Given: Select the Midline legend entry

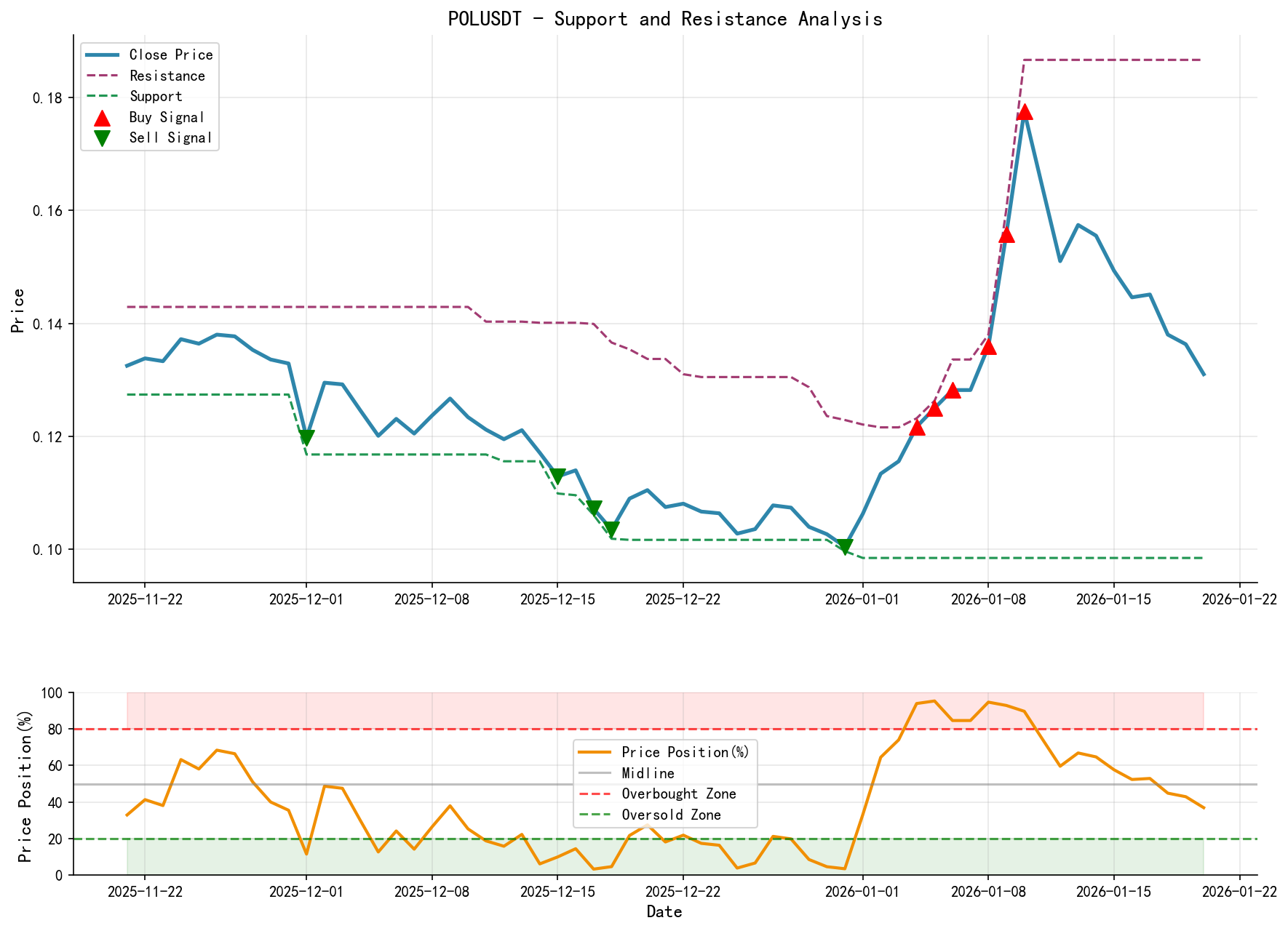Looking at the screenshot, I should click(x=646, y=773).
